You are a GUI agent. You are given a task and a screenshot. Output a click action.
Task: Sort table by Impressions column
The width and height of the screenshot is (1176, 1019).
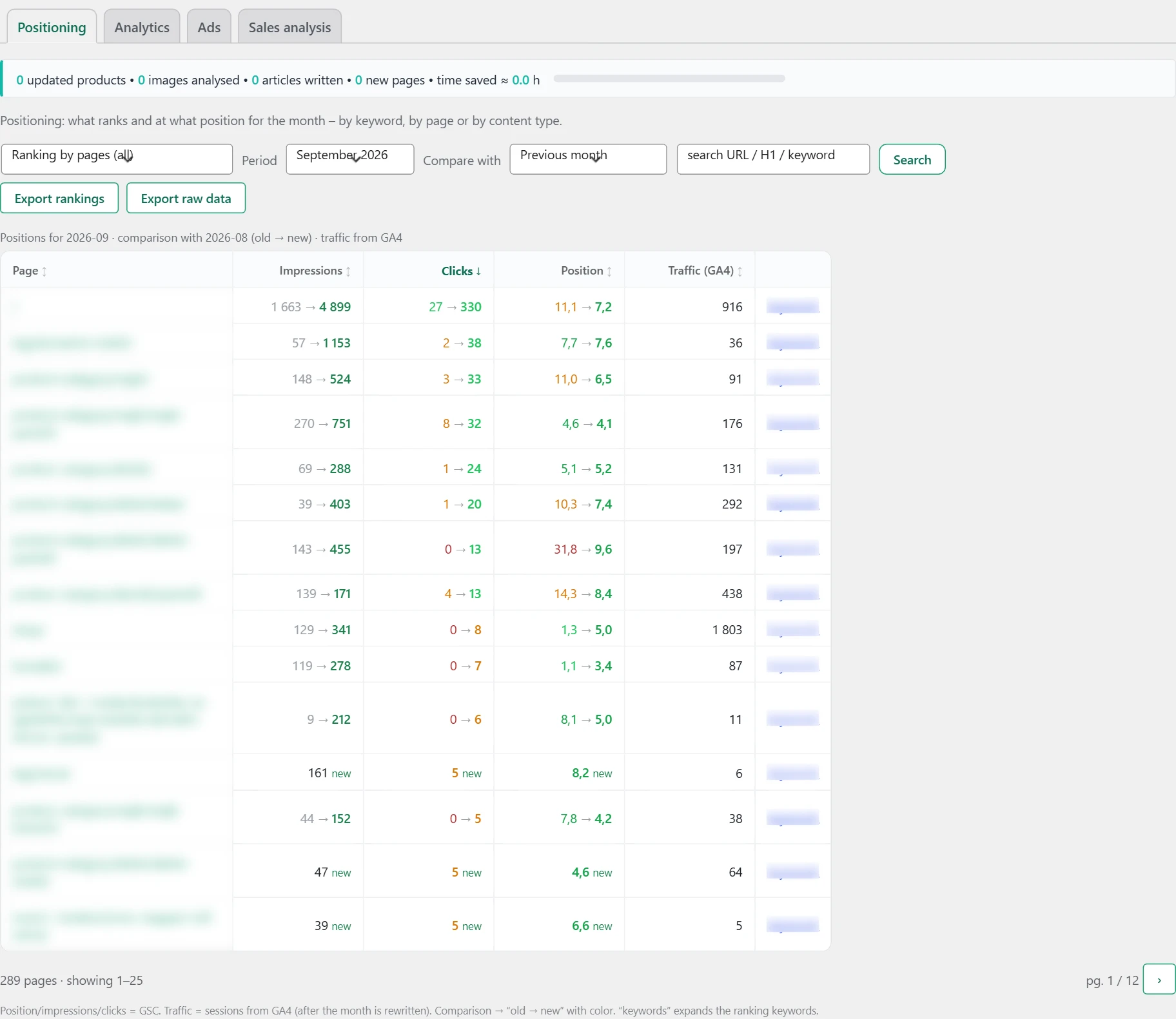(x=315, y=271)
